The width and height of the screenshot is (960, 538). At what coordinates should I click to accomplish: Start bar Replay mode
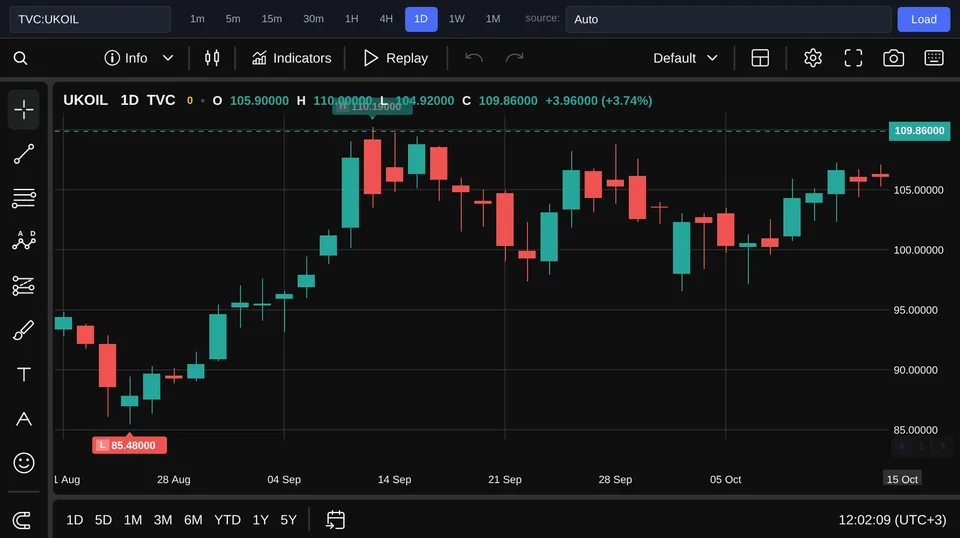pyautogui.click(x=396, y=58)
